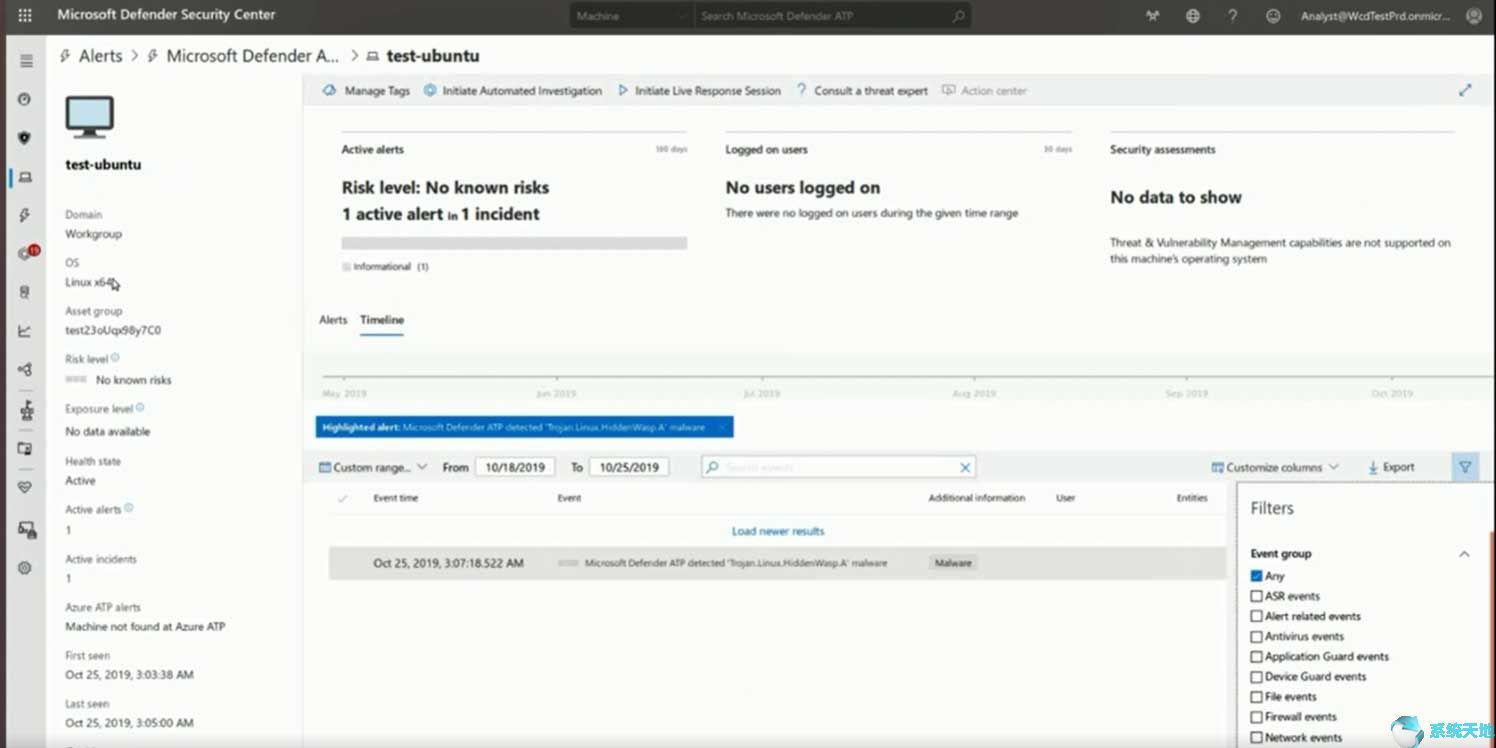Open the app launcher waffle icon
This screenshot has height=748, width=1496.
pyautogui.click(x=25, y=16)
